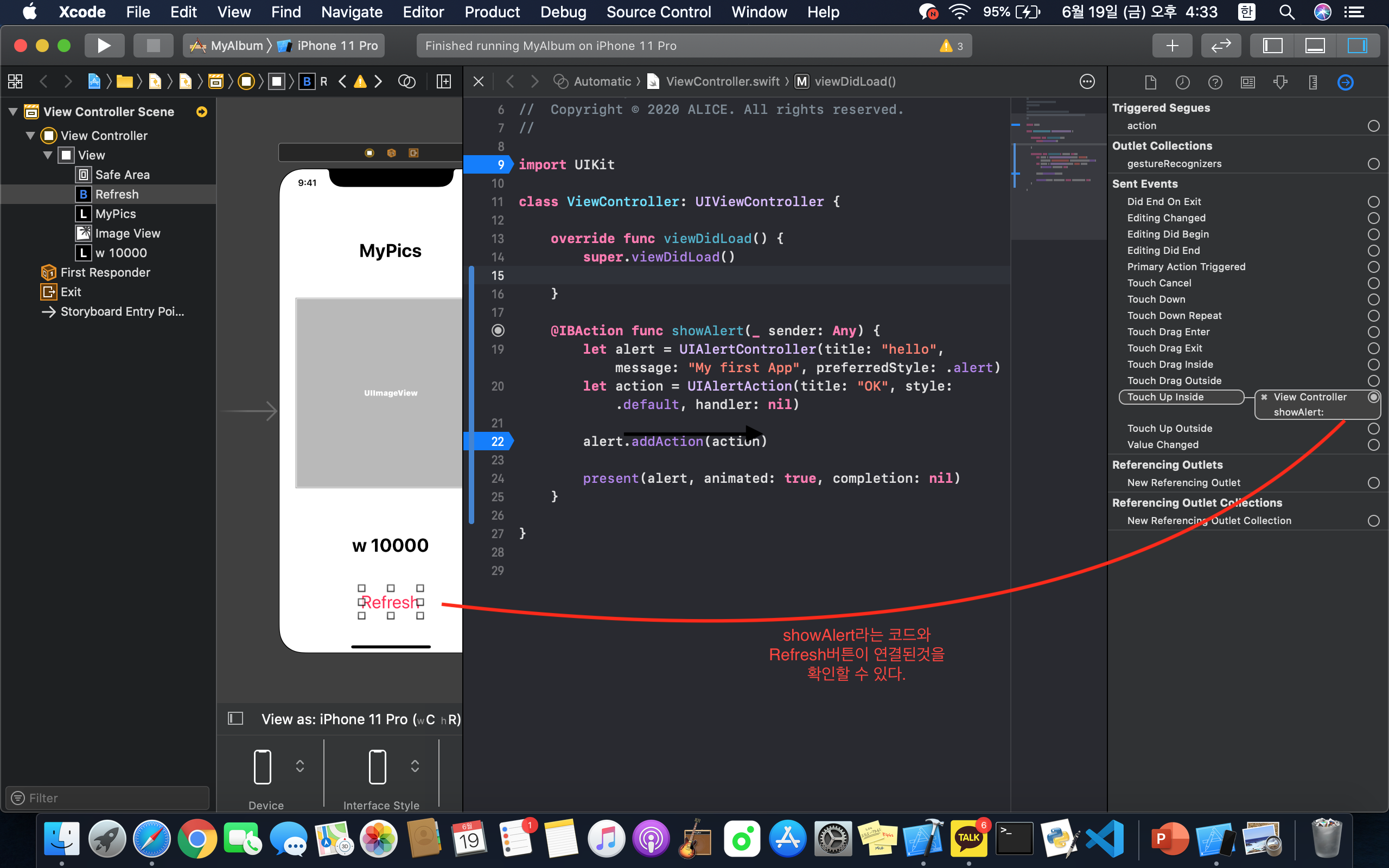Image resolution: width=1389 pixels, height=868 pixels.
Task: Change the Device orientation stepper
Action: pos(300,766)
